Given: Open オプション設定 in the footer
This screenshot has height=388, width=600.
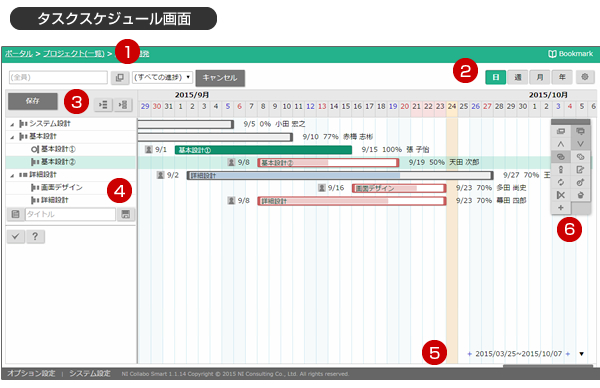Looking at the screenshot, I should point(31,373).
